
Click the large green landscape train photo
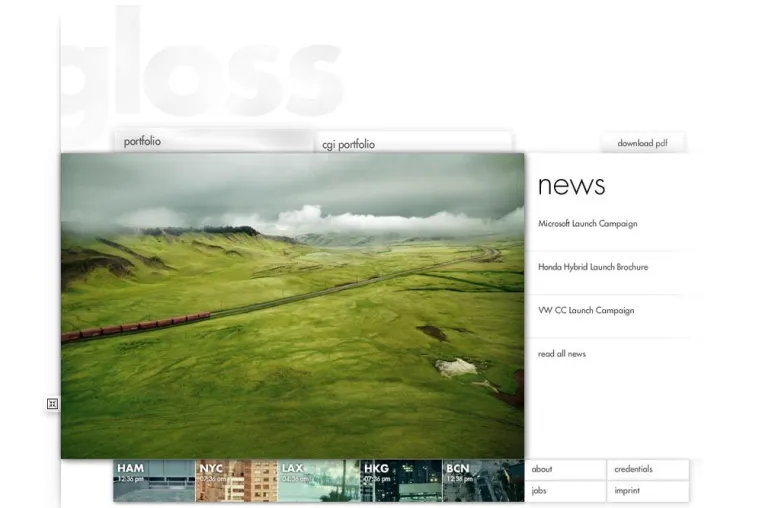point(293,306)
